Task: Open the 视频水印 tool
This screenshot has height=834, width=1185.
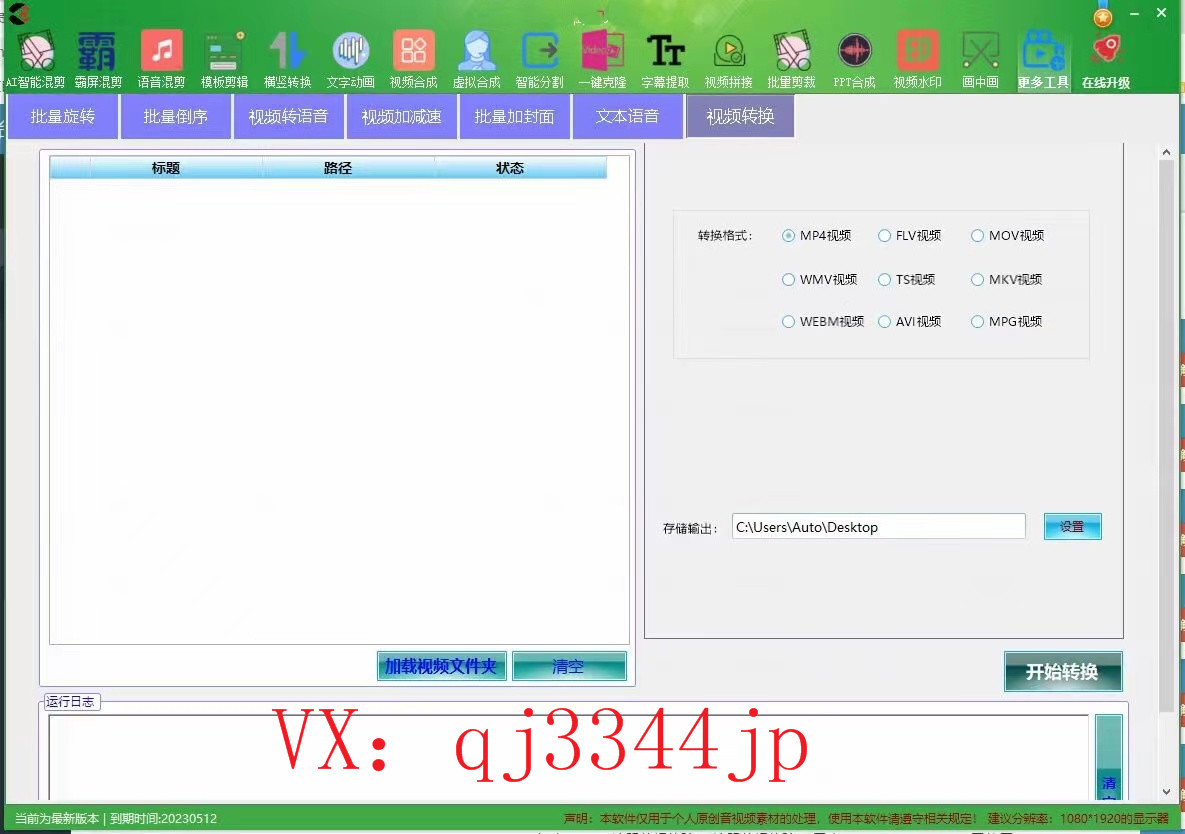Action: (x=917, y=60)
